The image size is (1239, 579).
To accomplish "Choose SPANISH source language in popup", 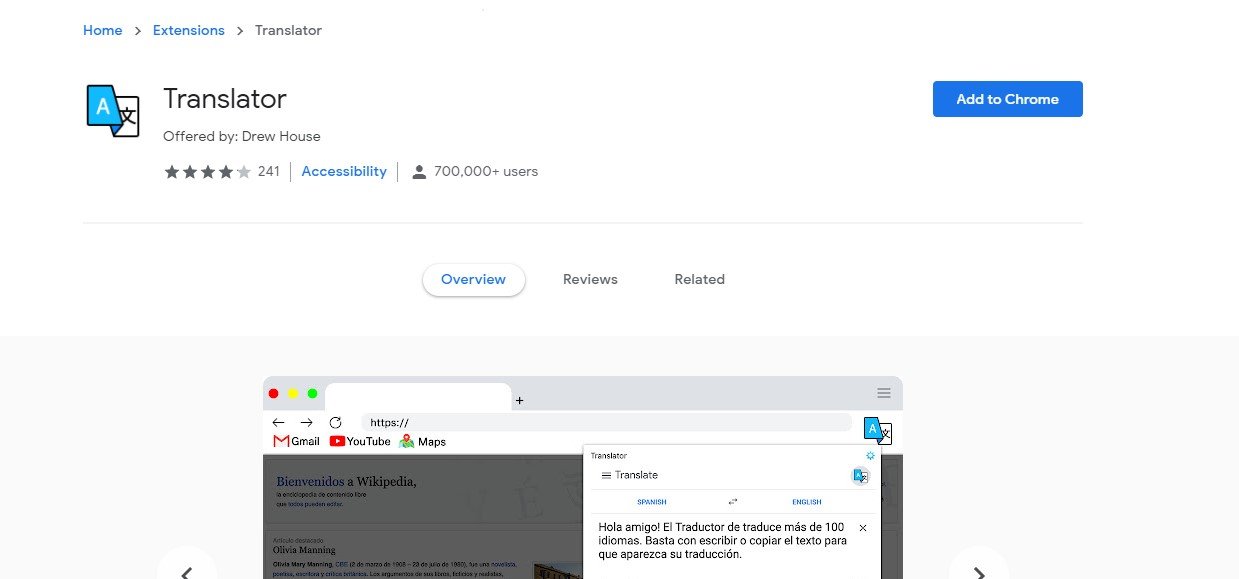I will click(x=652, y=502).
